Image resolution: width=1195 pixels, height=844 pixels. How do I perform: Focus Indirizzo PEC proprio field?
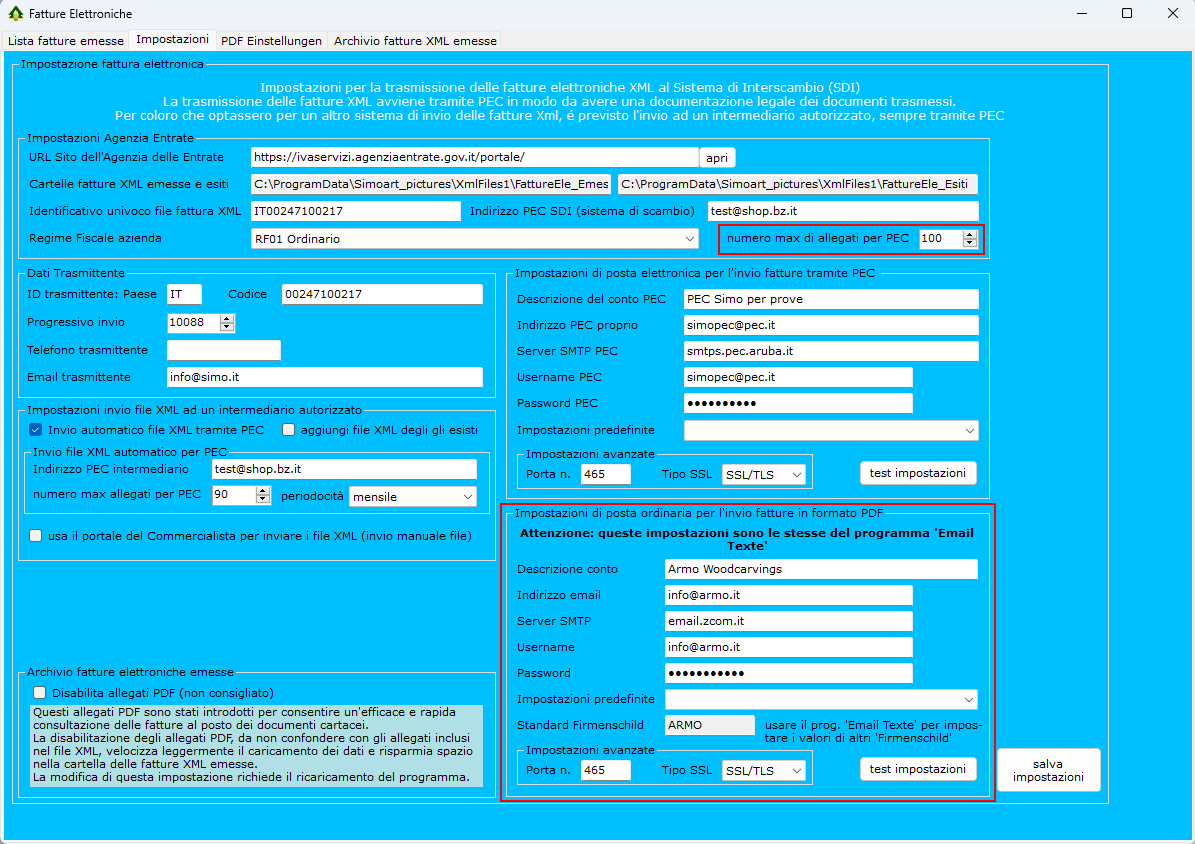831,325
